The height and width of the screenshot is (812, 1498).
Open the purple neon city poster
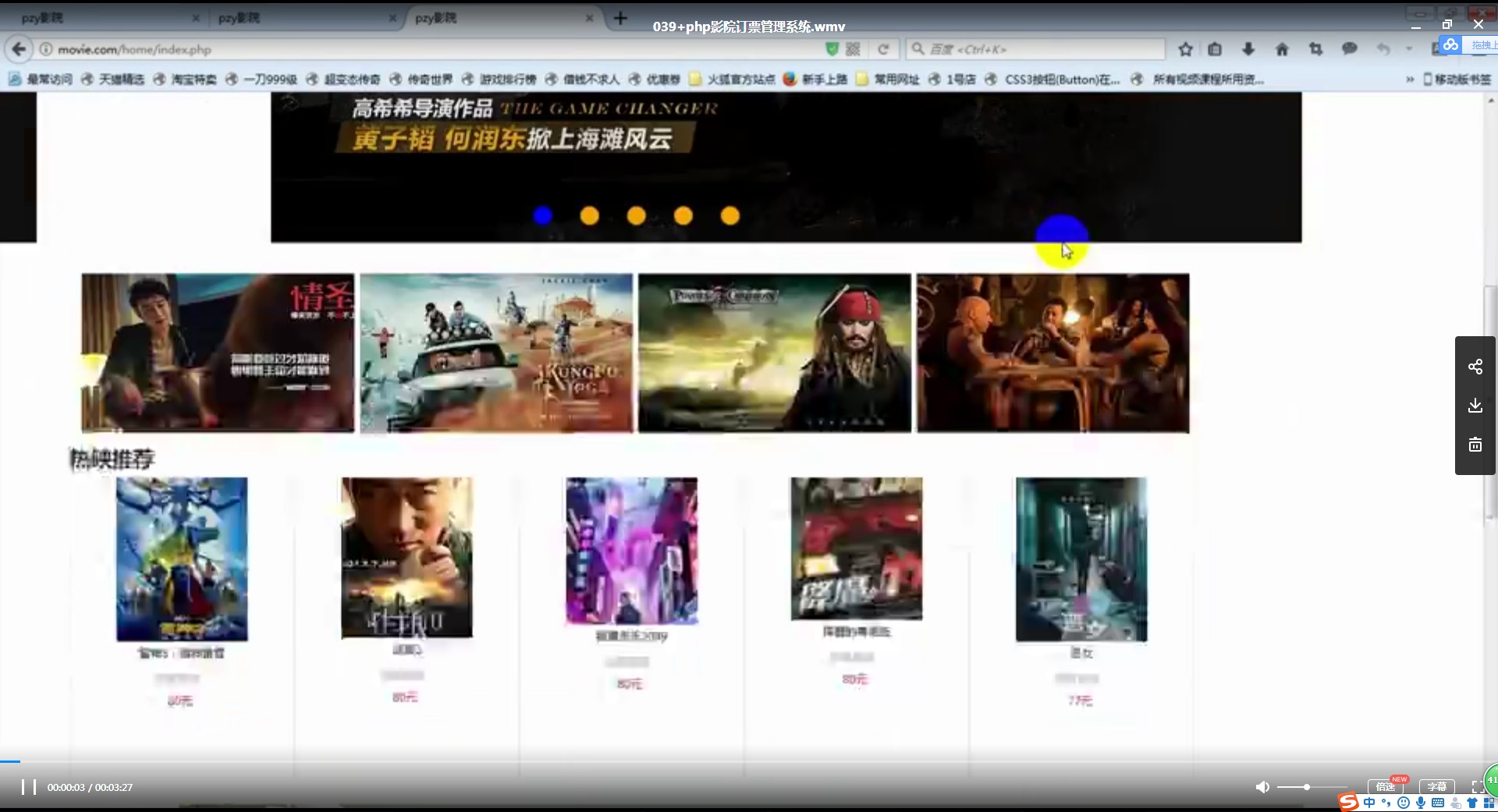coord(632,551)
